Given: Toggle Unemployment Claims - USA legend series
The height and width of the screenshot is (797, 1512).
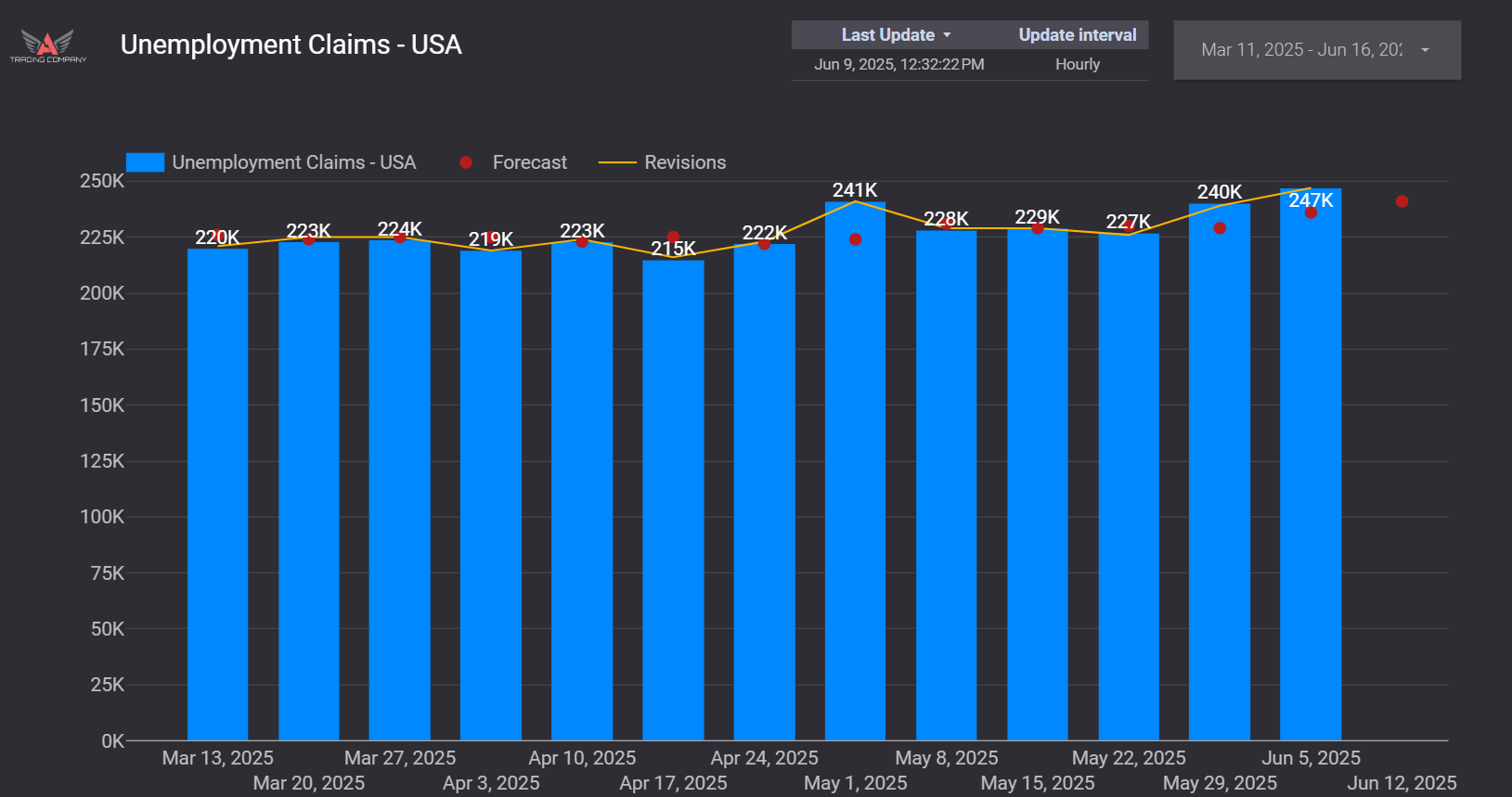Looking at the screenshot, I should point(293,162).
